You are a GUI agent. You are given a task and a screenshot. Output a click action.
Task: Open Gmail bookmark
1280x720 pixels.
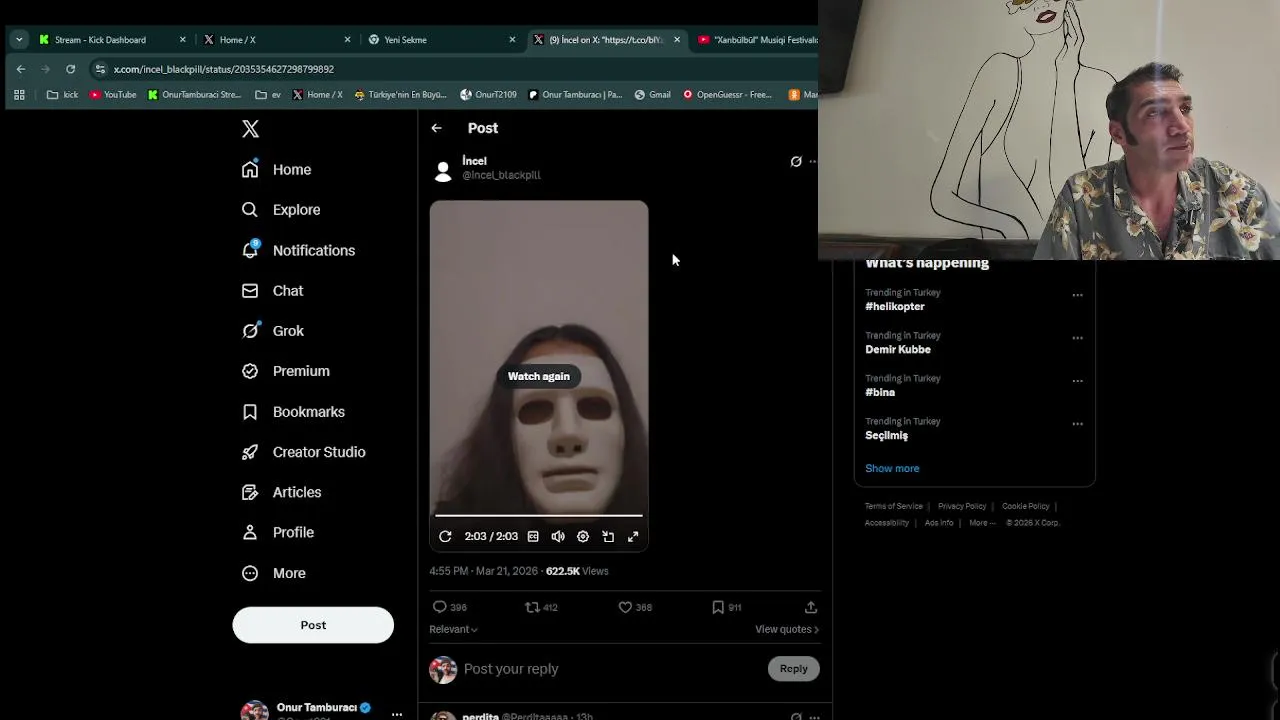point(652,95)
